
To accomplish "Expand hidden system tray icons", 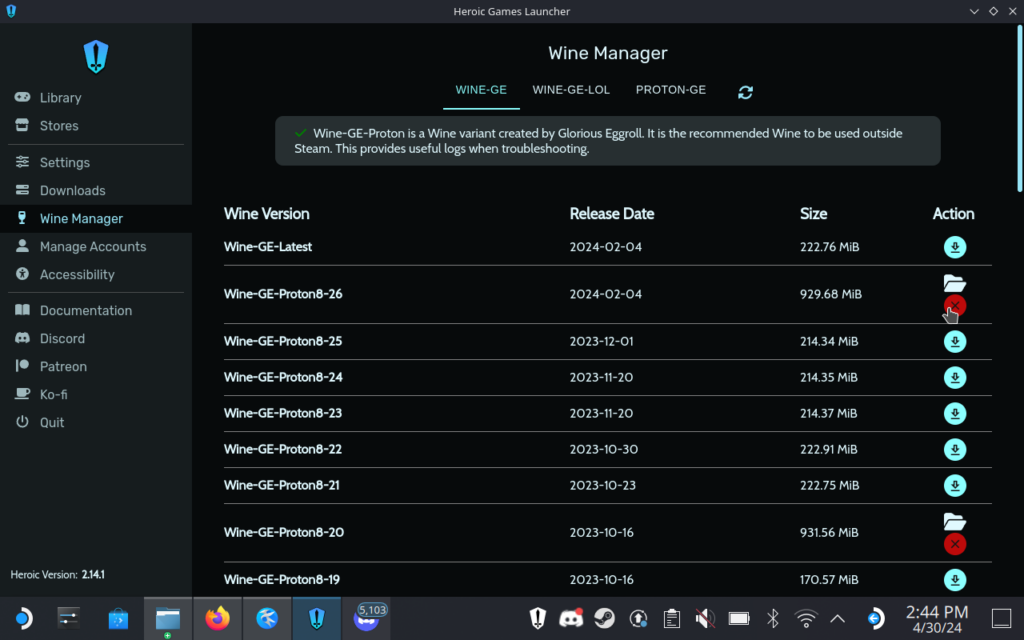I will tap(837, 618).
